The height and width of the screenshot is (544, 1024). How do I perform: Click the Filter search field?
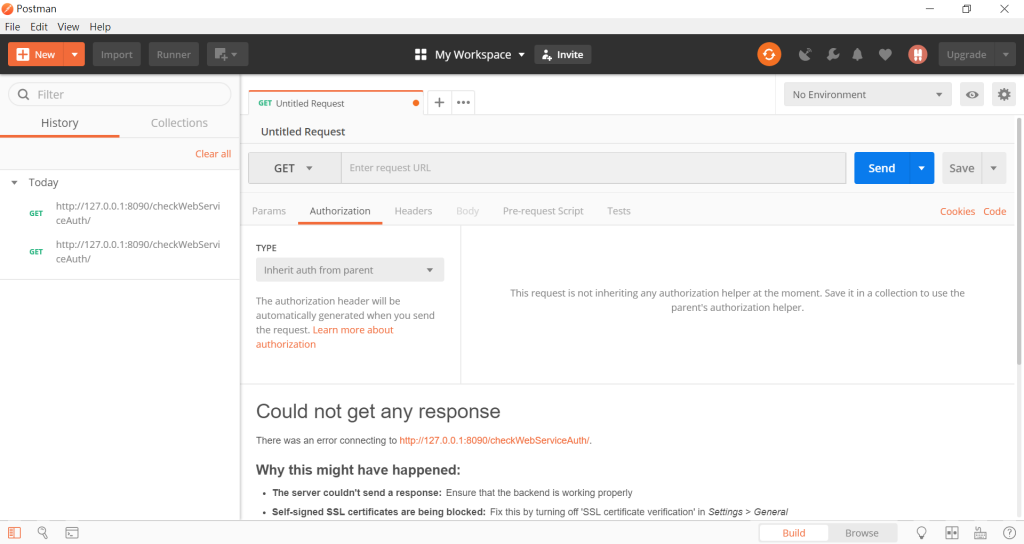120,94
